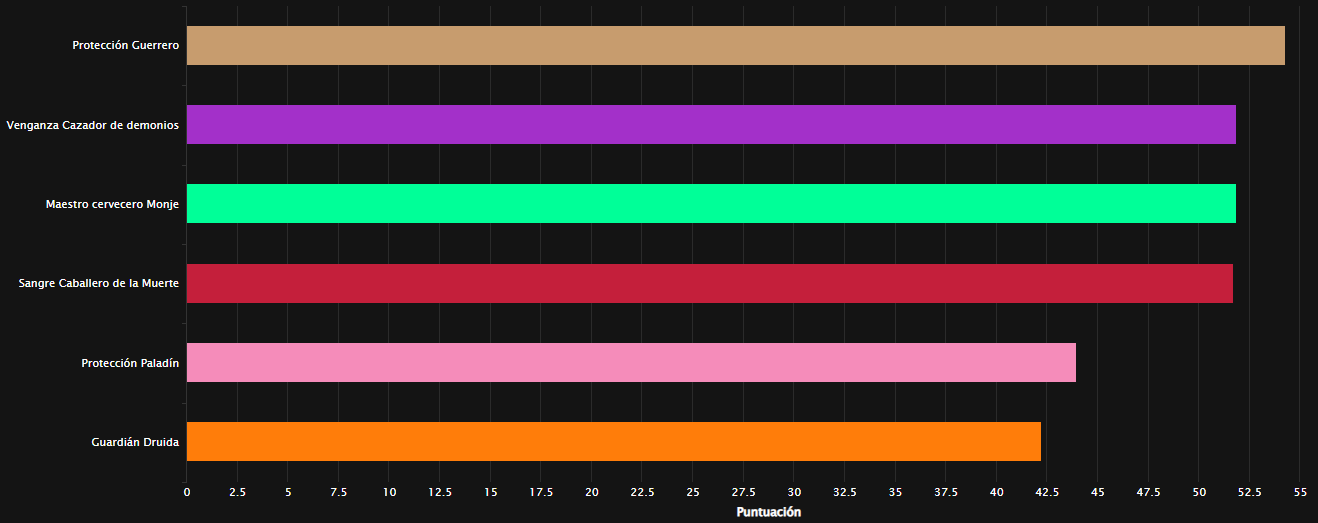Click the 37.5 x-axis tick label
The height and width of the screenshot is (523, 1318).
point(946,492)
